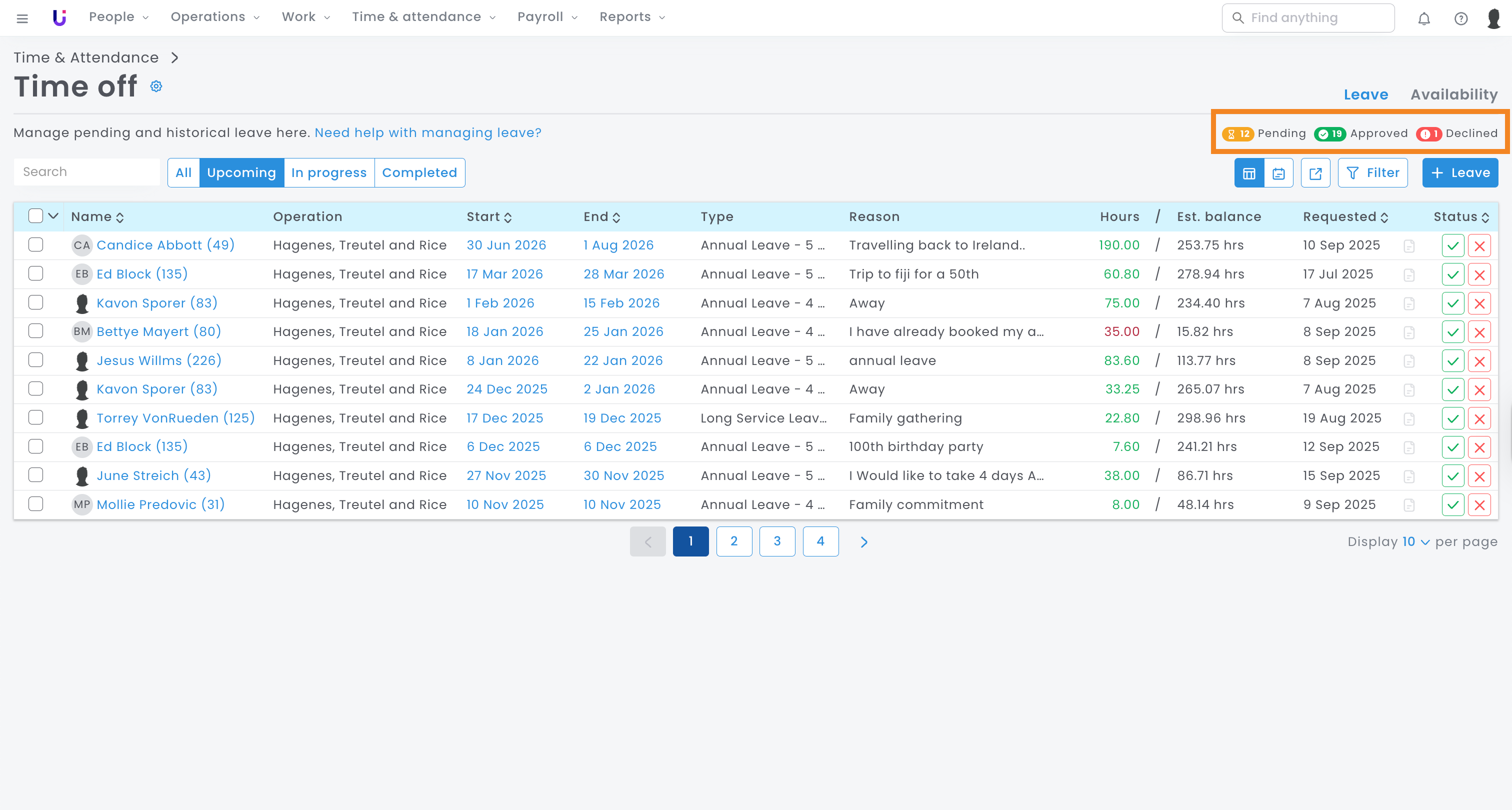Select the Completed filter tab
This screenshot has height=810, width=1512.
(419, 172)
